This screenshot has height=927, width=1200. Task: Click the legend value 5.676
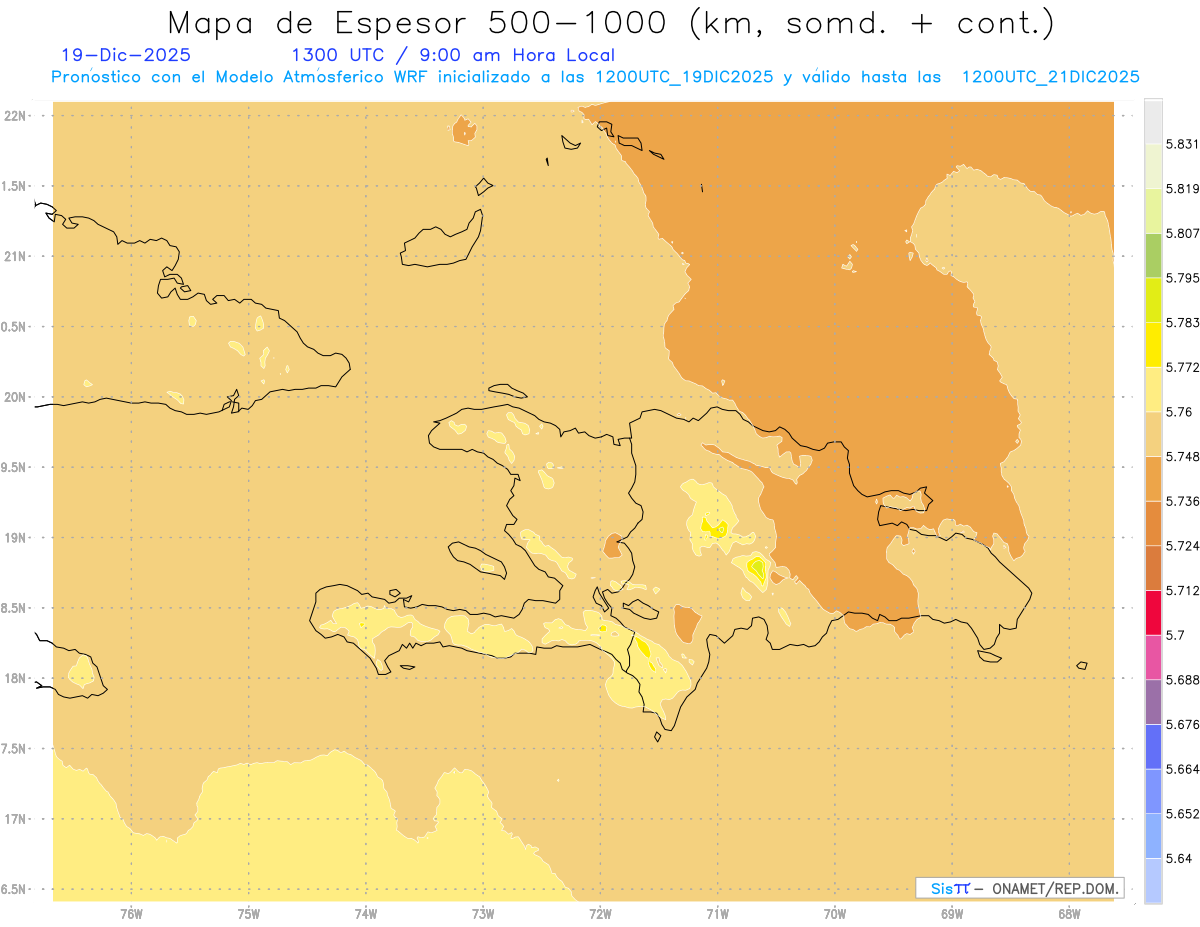coord(1182,724)
